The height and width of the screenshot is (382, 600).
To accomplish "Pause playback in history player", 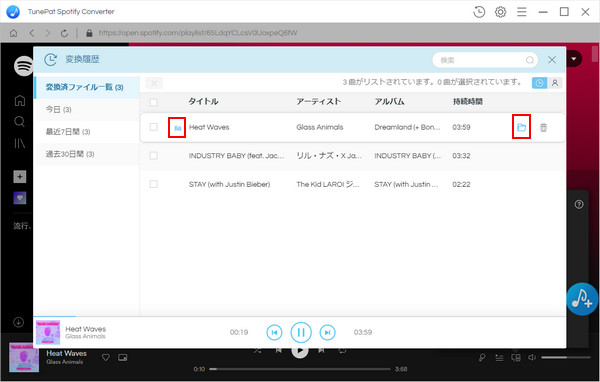I will (301, 332).
